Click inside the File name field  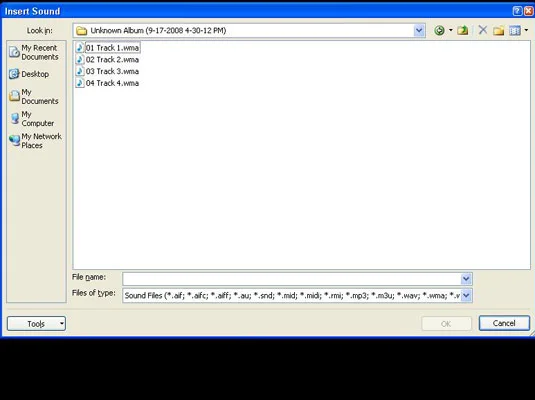point(292,279)
